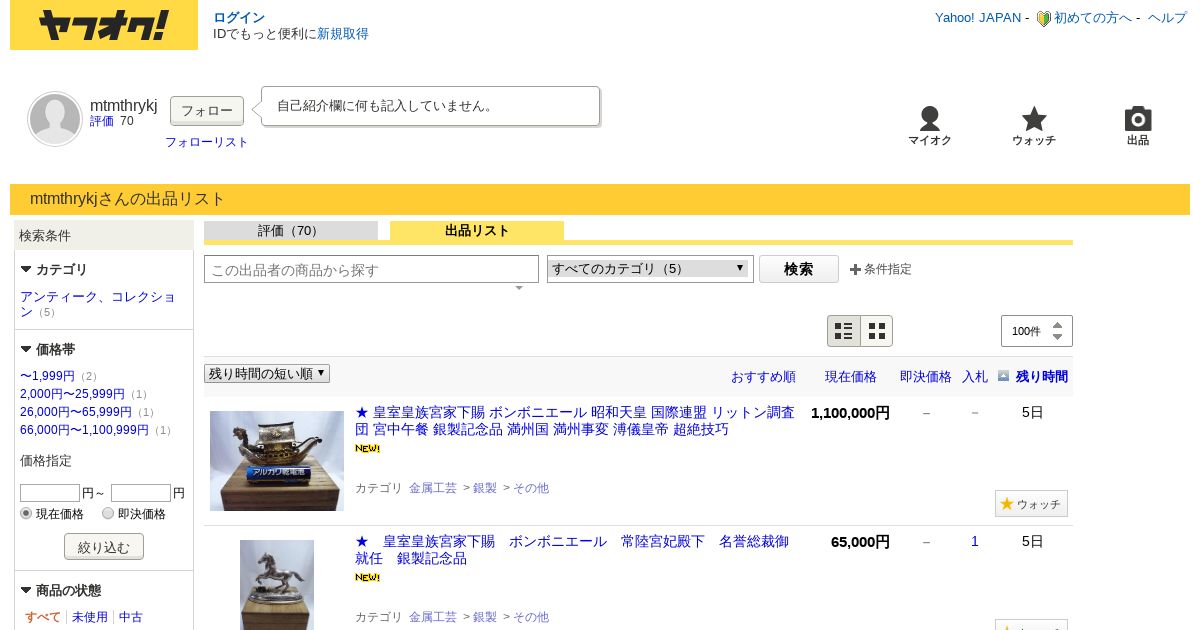Screen dimensions: 1200x630
Task: Open the 新規取得 link
Action: [343, 34]
